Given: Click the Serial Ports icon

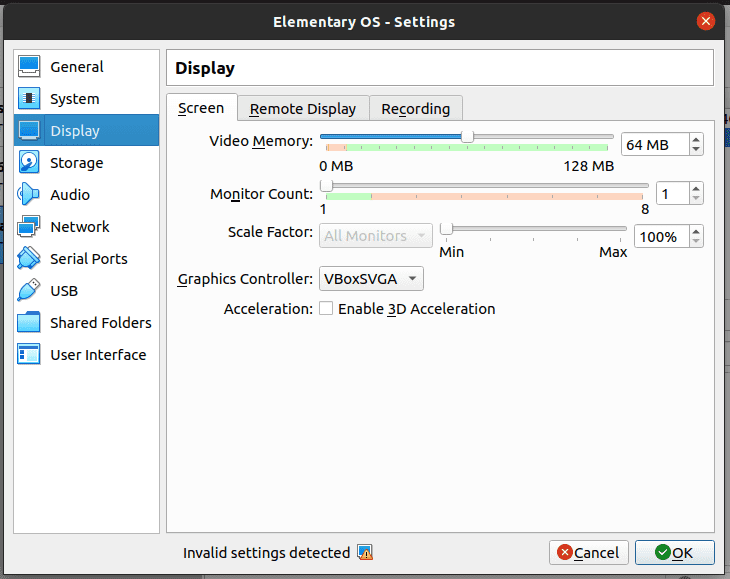Looking at the screenshot, I should (30, 259).
